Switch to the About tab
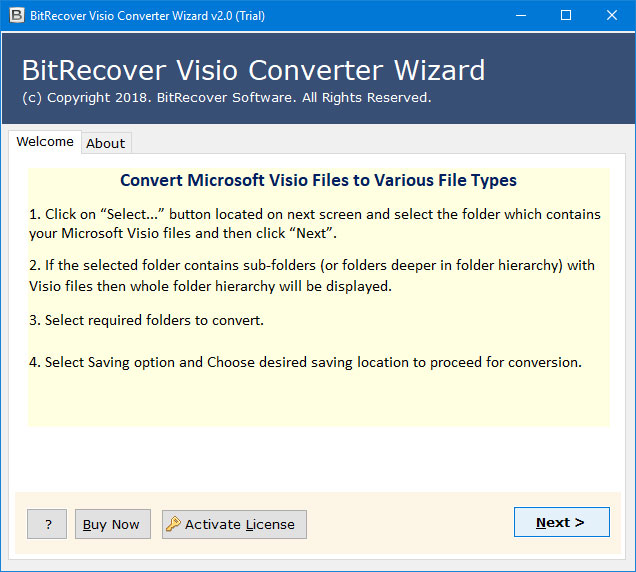Image resolution: width=636 pixels, height=572 pixels. [x=105, y=143]
